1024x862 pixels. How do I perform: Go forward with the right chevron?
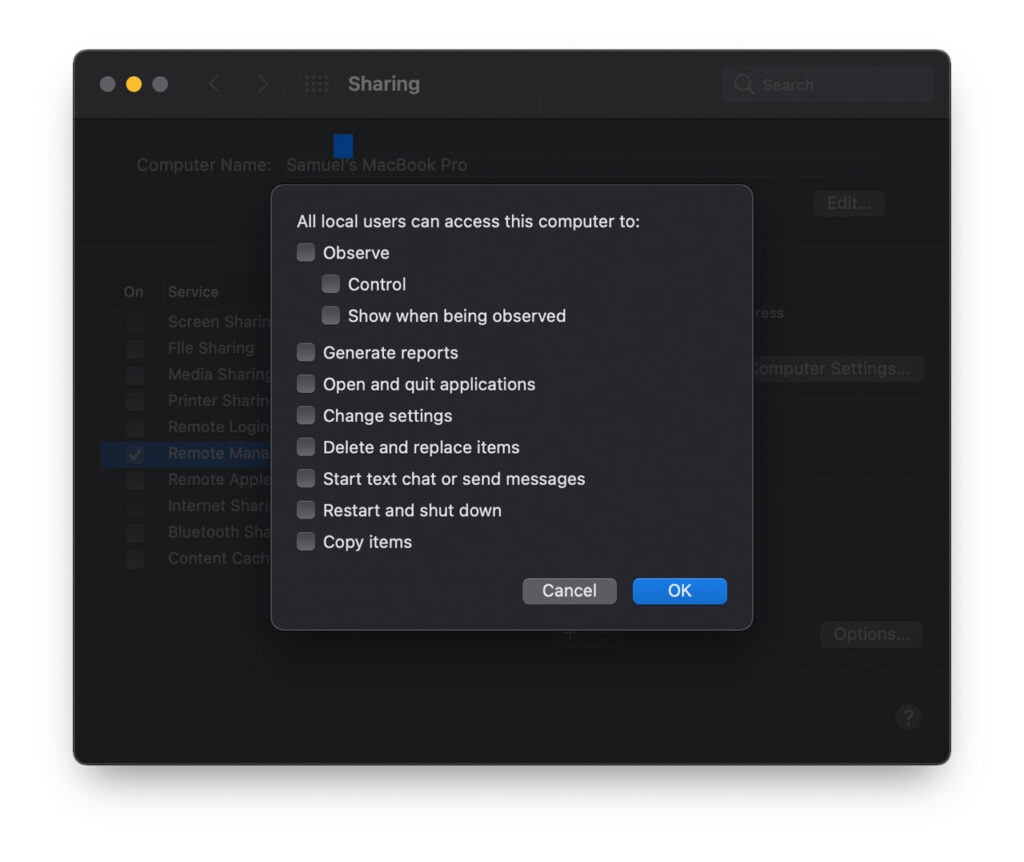(x=263, y=84)
